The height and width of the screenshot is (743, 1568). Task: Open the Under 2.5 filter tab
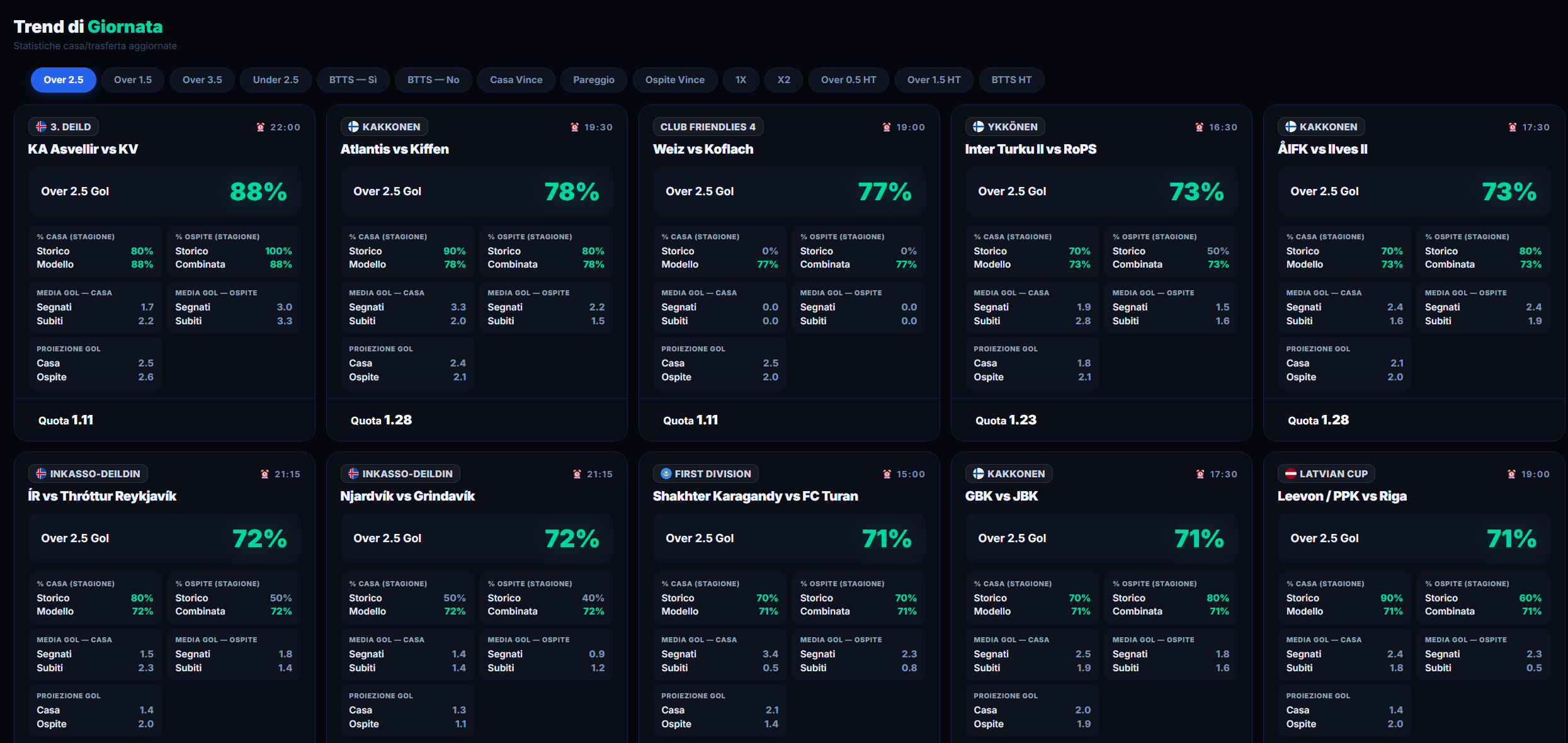click(276, 80)
